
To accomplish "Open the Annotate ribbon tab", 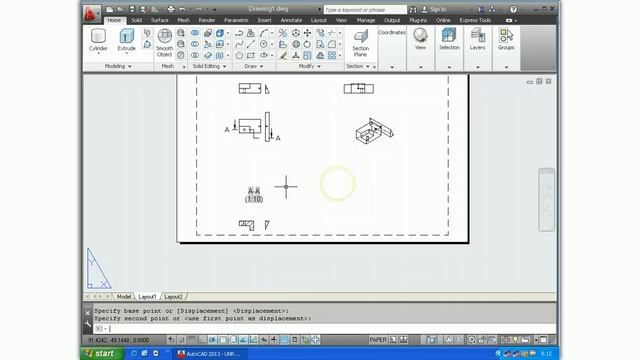I will click(x=291, y=20).
